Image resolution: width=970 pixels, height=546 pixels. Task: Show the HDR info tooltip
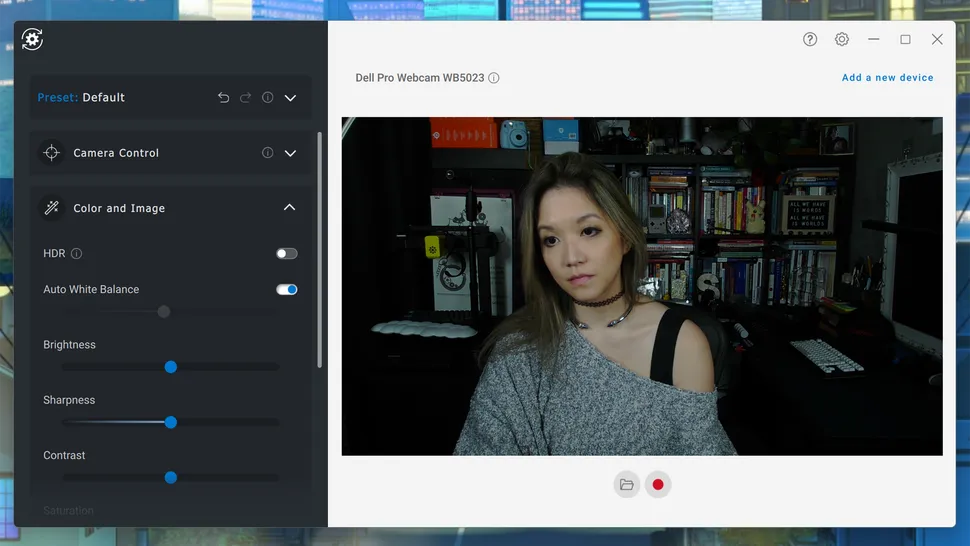coord(77,254)
